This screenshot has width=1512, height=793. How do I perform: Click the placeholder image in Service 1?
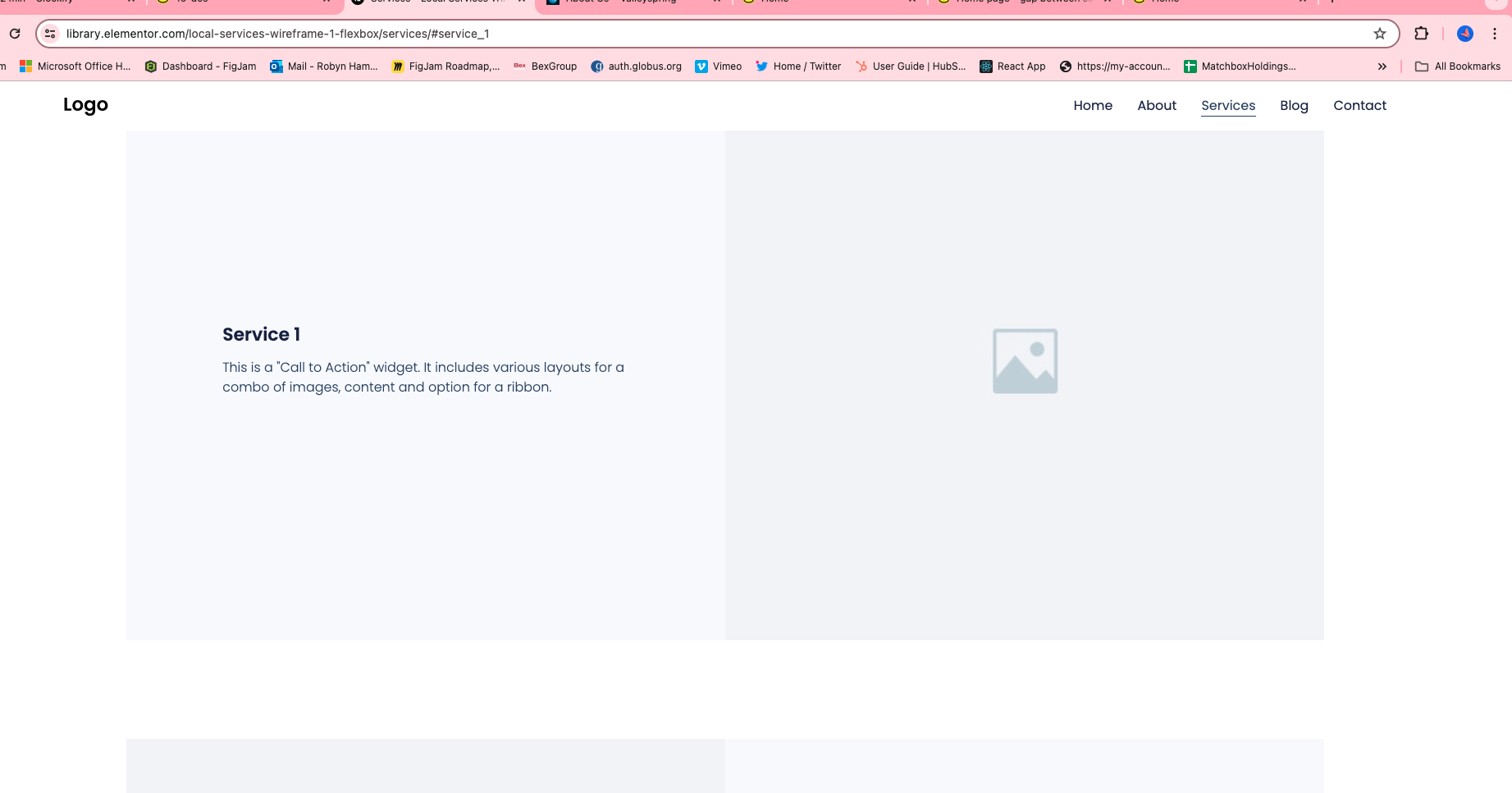(1025, 361)
